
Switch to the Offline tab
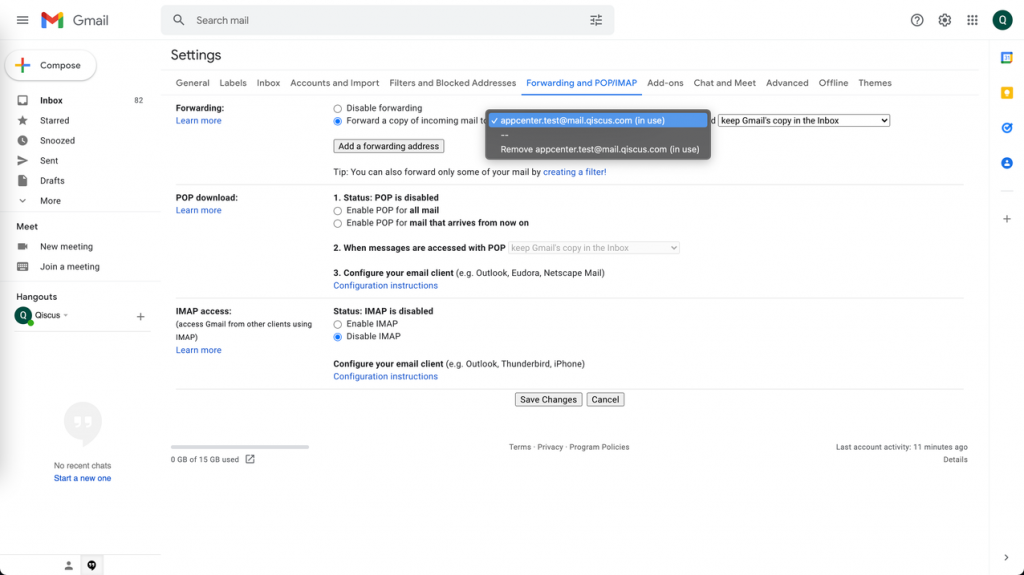click(x=833, y=83)
